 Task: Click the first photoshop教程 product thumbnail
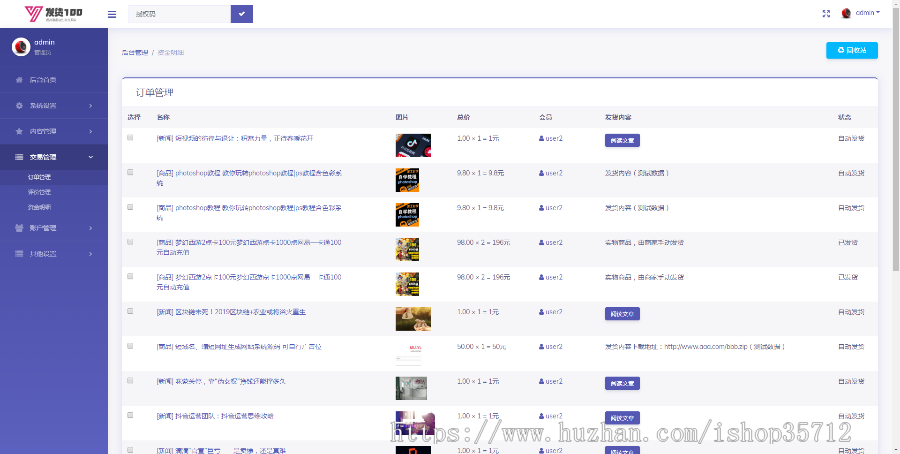pyautogui.click(x=407, y=180)
